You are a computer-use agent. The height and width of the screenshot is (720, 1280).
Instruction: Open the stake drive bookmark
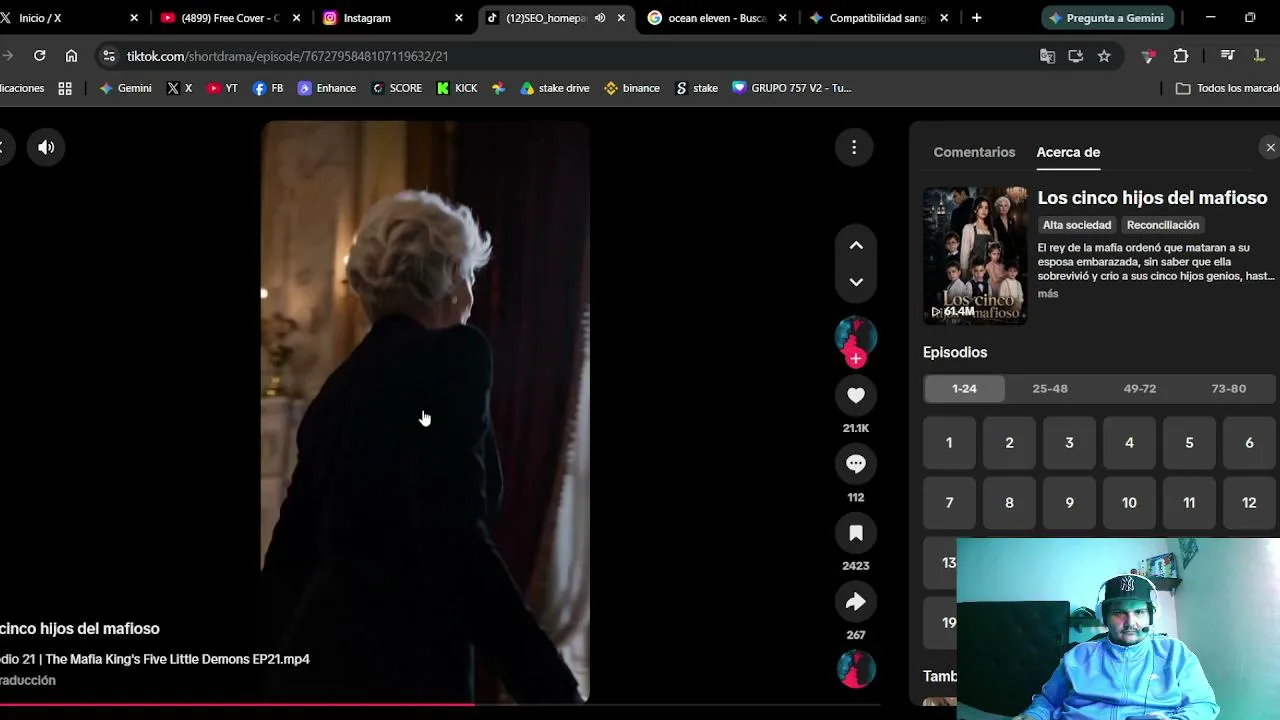[x=555, y=88]
